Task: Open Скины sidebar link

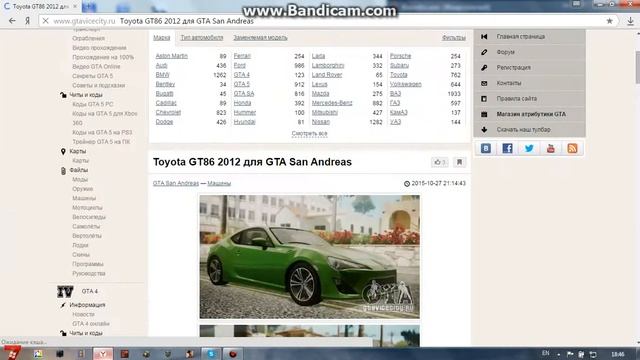Action: point(81,254)
